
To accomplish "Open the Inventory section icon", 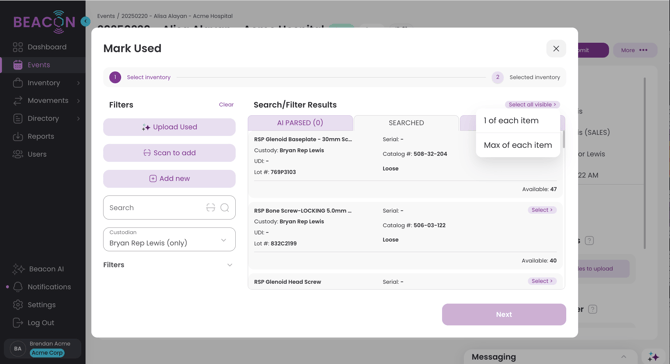I will tap(18, 83).
